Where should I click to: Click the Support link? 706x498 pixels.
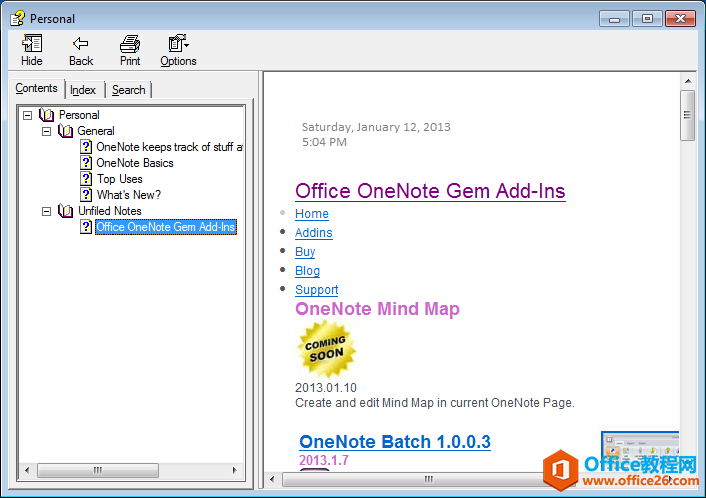coord(316,290)
